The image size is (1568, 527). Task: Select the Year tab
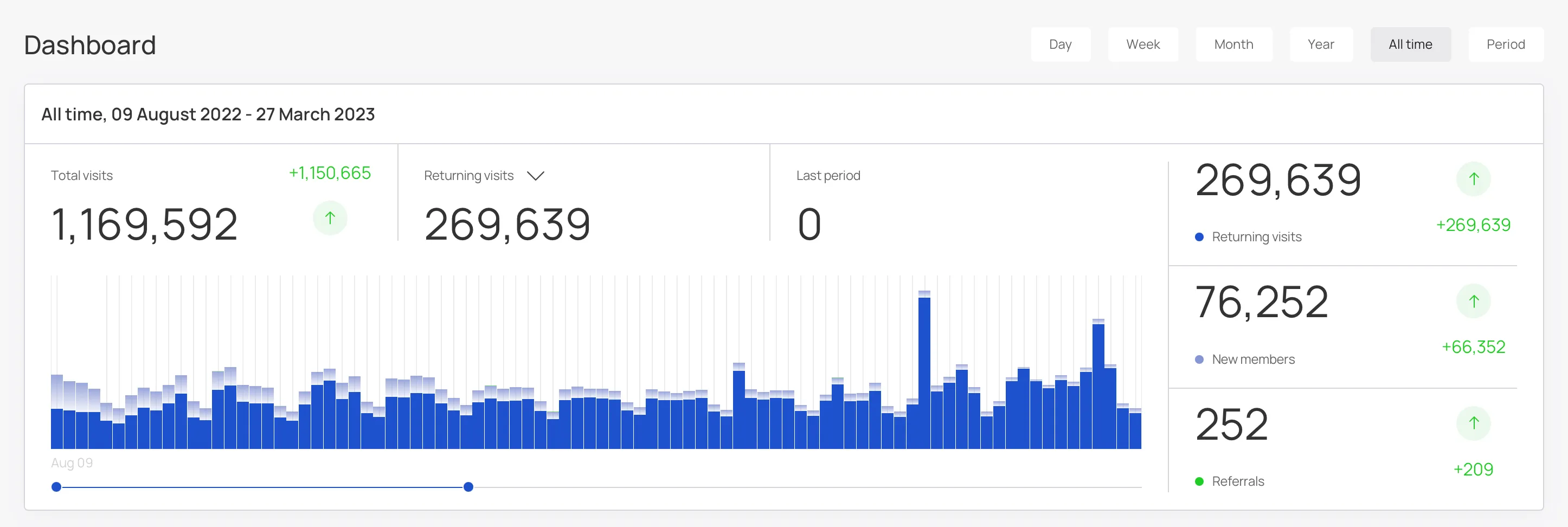(x=1320, y=44)
